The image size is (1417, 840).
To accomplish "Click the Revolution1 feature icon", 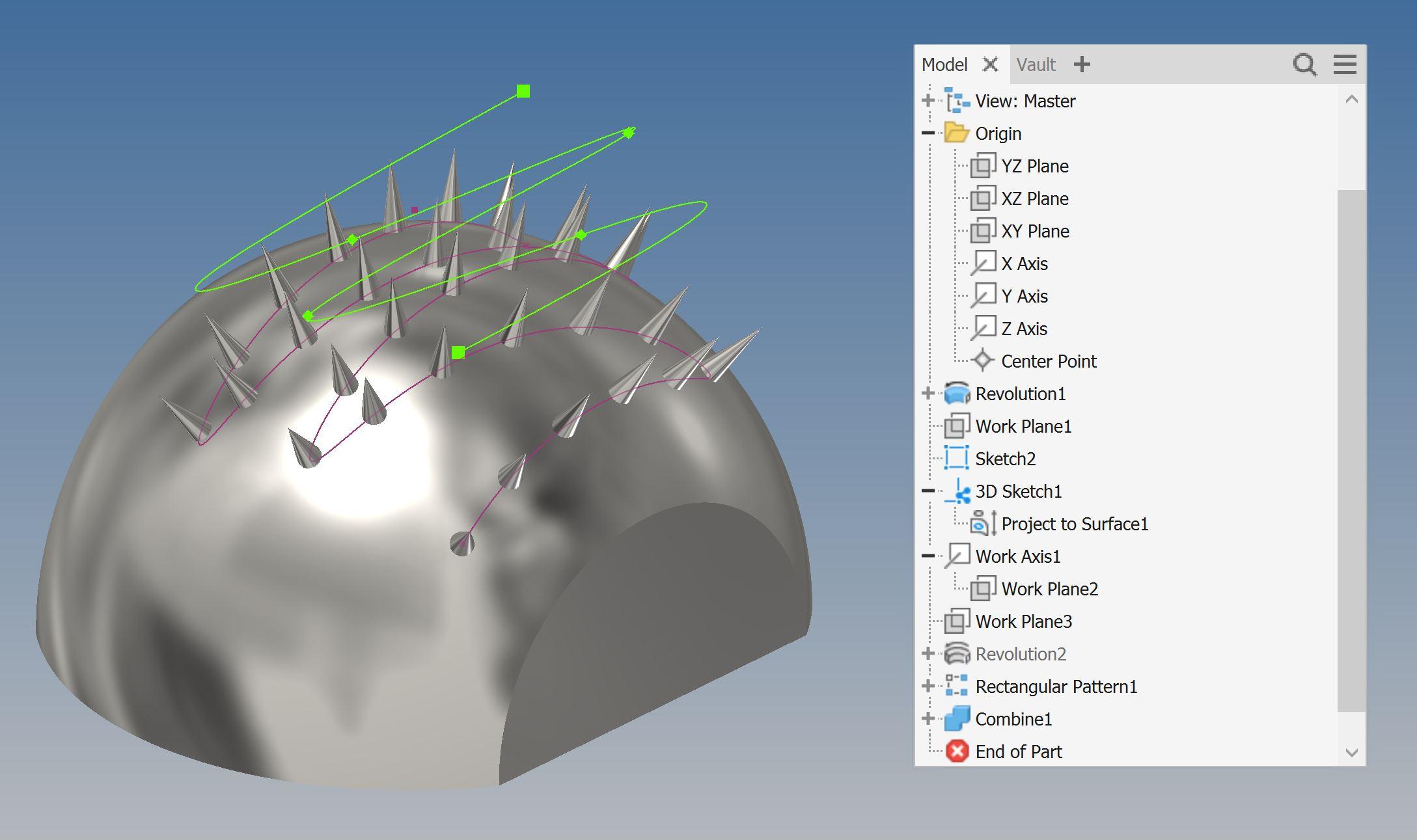I will tap(957, 394).
